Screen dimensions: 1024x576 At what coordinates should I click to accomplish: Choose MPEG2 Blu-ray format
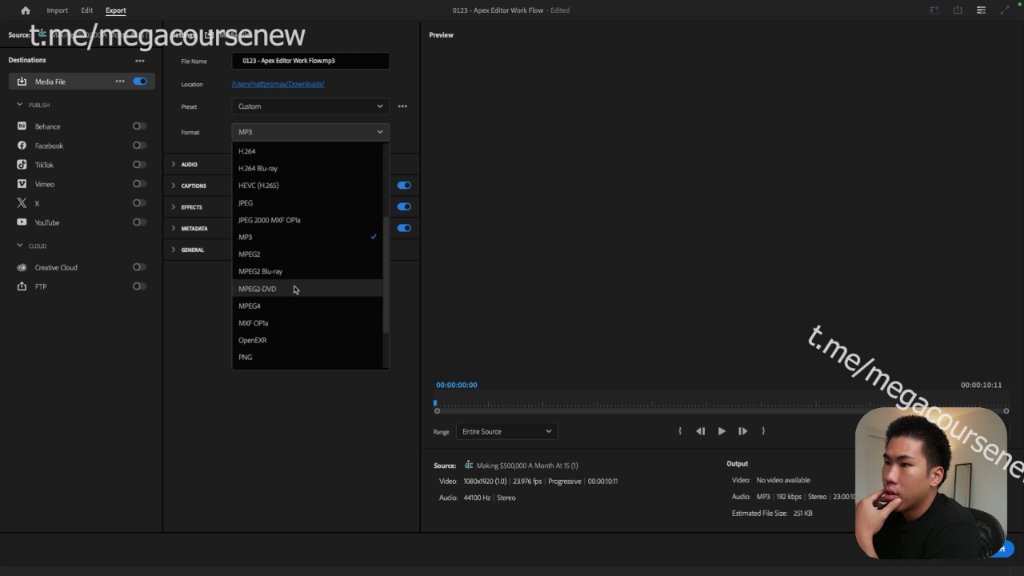(x=307, y=272)
